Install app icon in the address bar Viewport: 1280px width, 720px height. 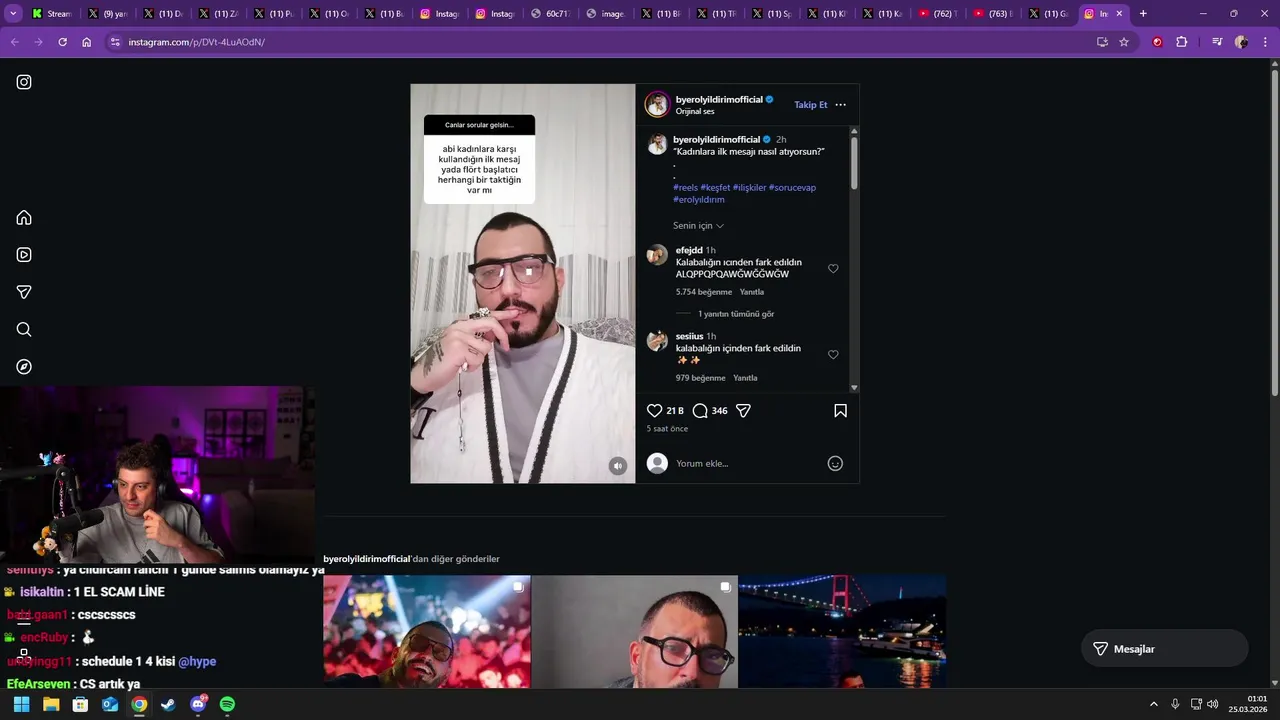[1102, 42]
